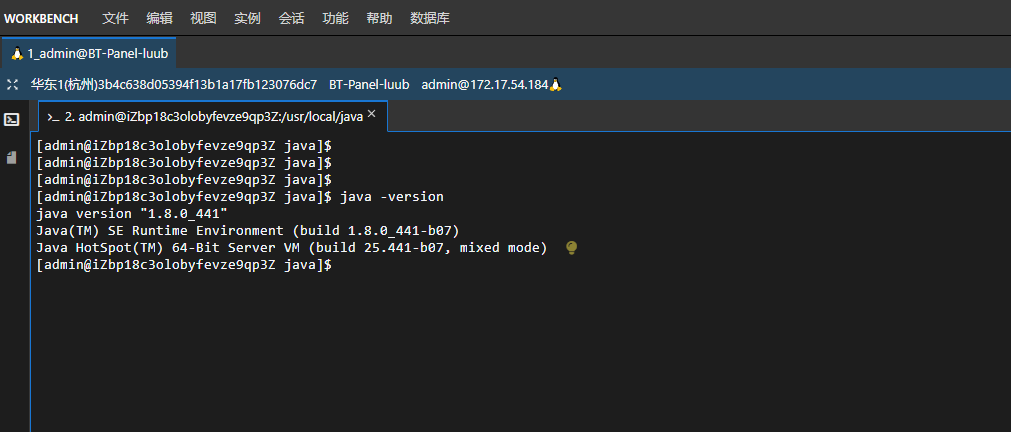
Task: Click the lightbulb hint icon in terminal
Action: coord(571,248)
